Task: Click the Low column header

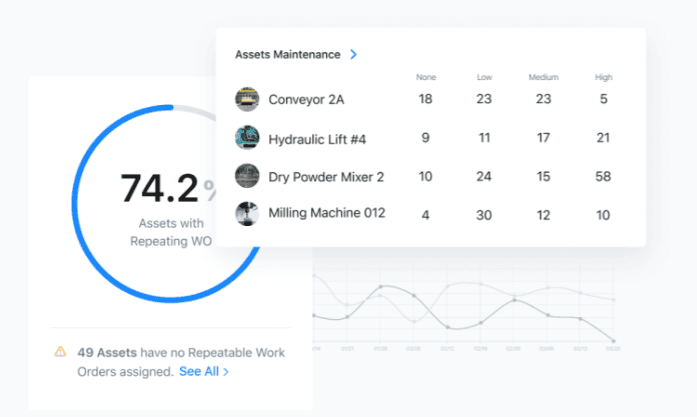Action: 484,77
